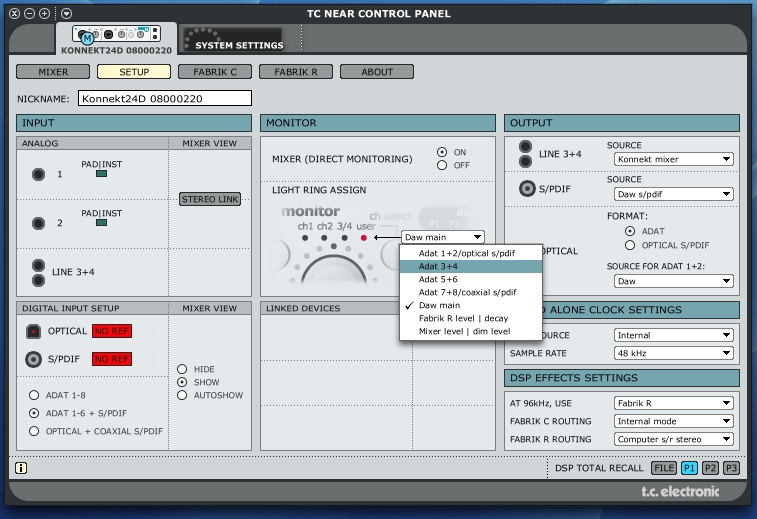Toggle PAD|INST indicator for input 2
This screenshot has height=519, width=757.
click(x=101, y=223)
